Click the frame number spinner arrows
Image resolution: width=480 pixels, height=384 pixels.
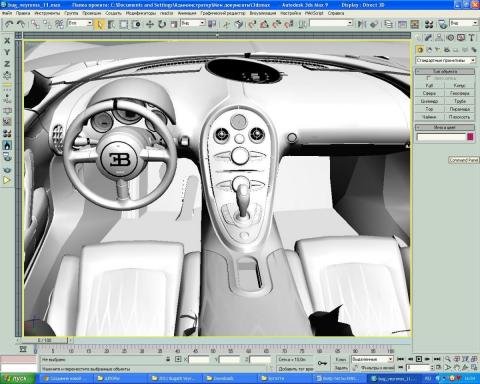tap(432, 367)
